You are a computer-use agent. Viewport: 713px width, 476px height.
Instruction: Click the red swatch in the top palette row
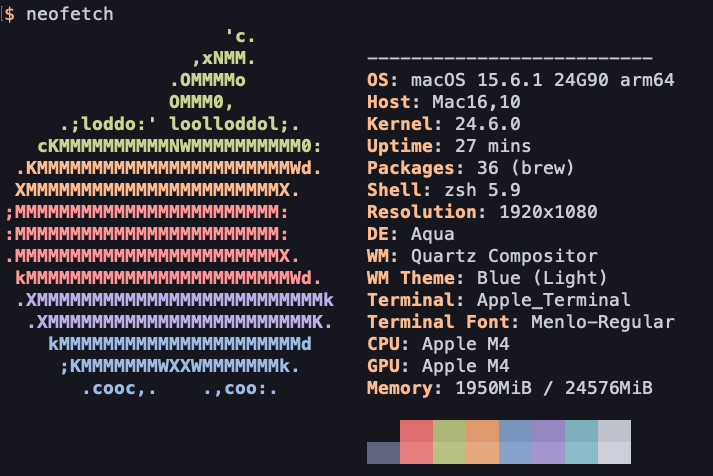tap(416, 431)
